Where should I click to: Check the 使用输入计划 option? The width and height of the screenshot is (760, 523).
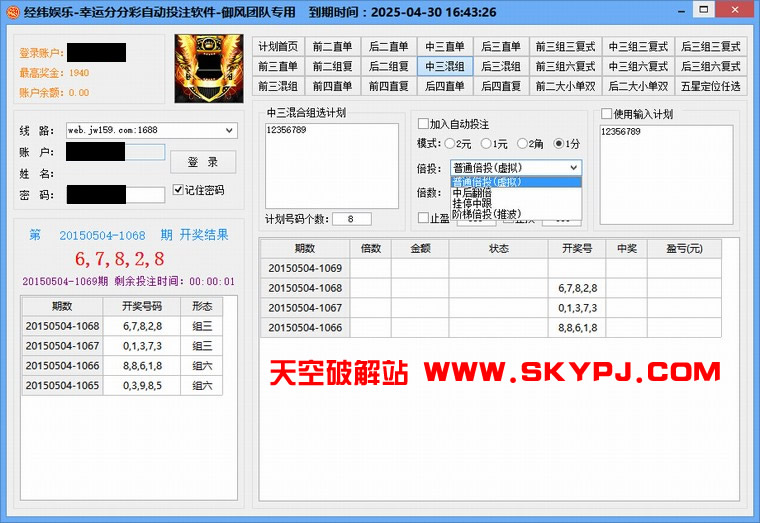coord(606,114)
